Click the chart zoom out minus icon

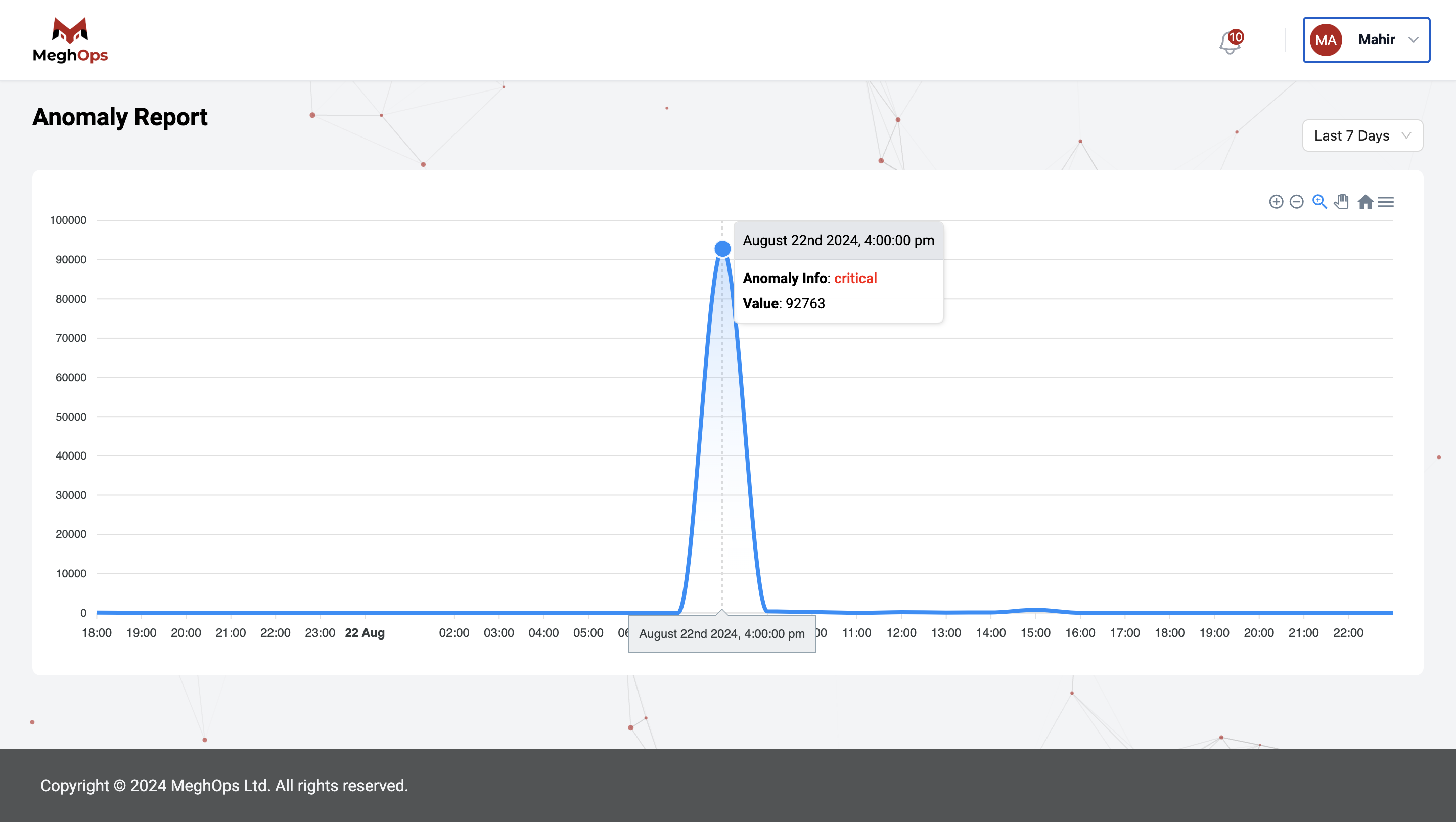click(x=1297, y=202)
